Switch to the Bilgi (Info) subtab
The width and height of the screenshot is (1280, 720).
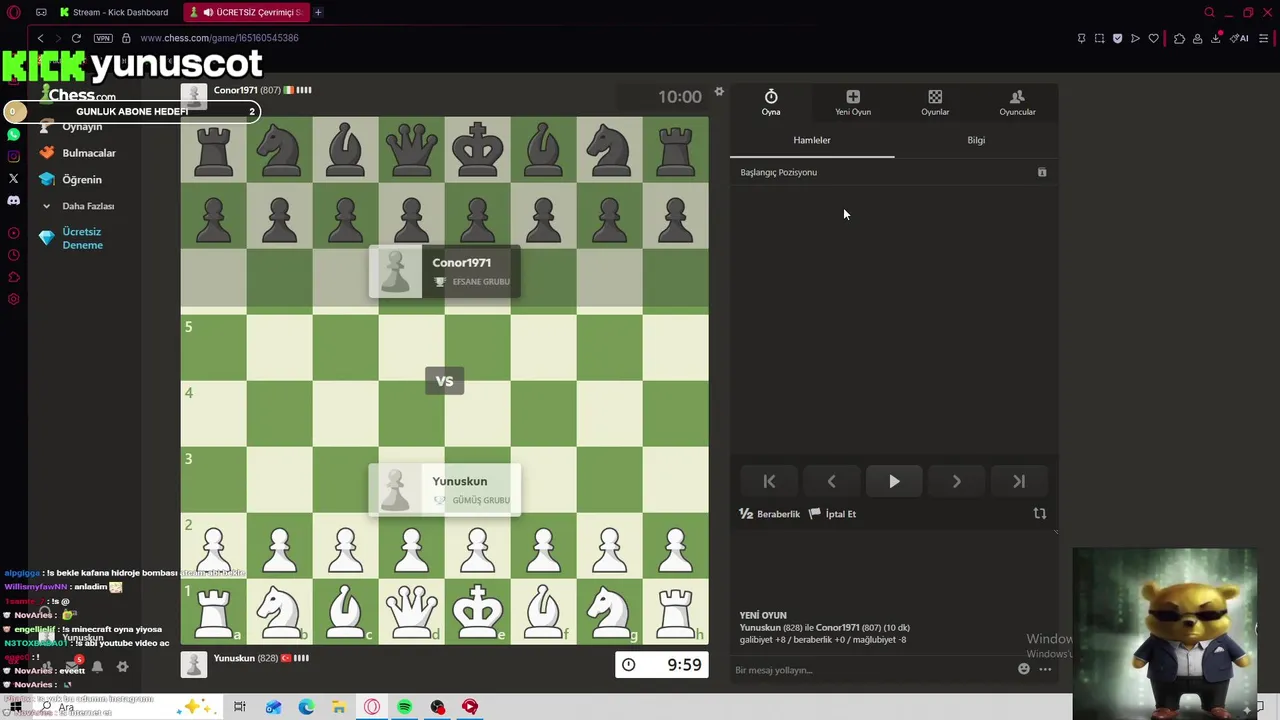tap(976, 140)
